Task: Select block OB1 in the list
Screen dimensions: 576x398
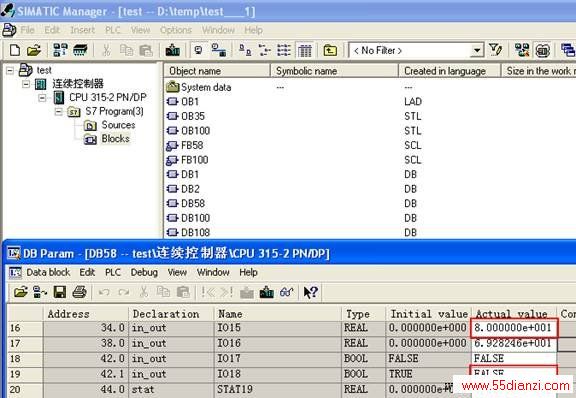Action: tap(183, 101)
